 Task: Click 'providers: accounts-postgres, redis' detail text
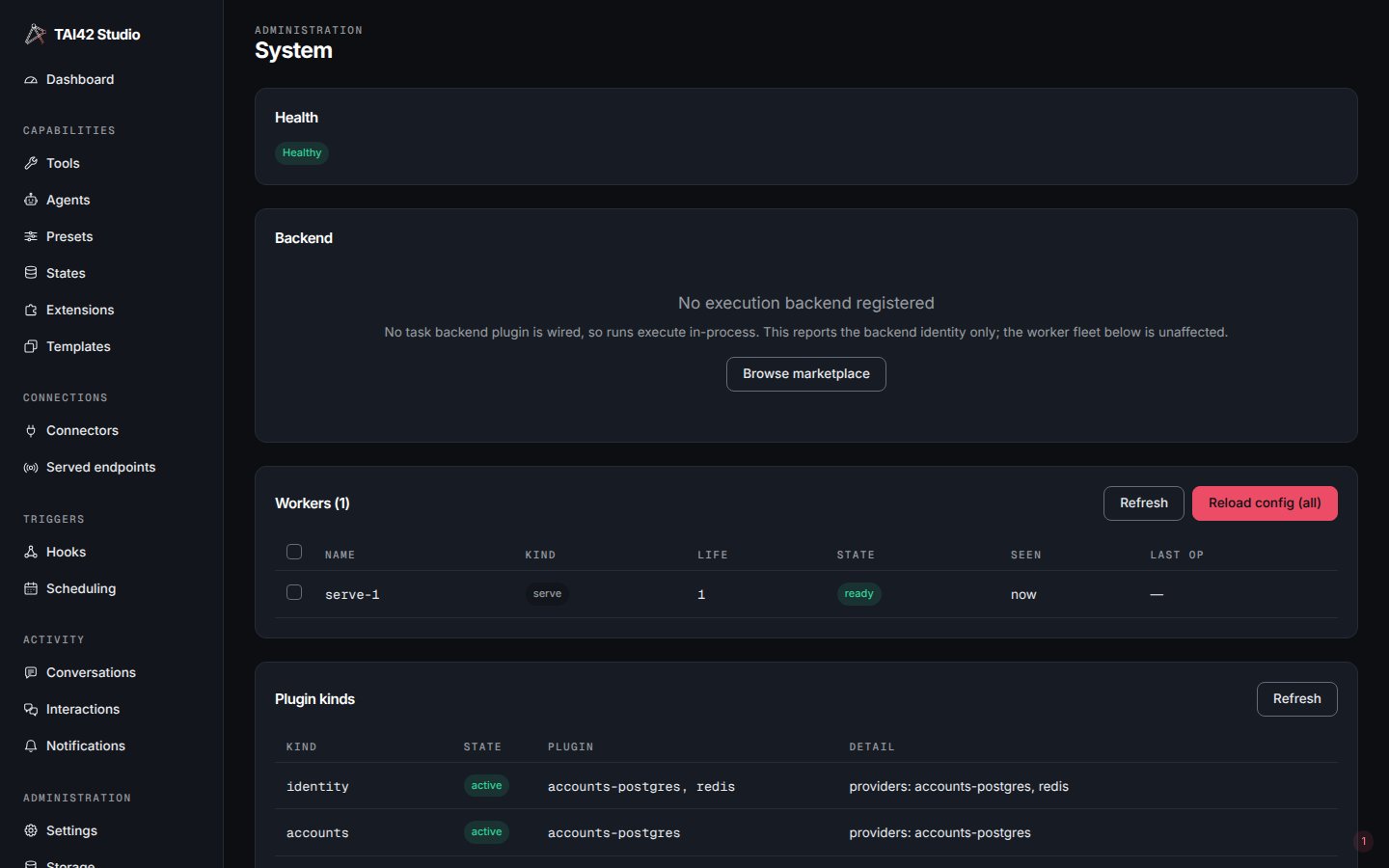tap(959, 787)
